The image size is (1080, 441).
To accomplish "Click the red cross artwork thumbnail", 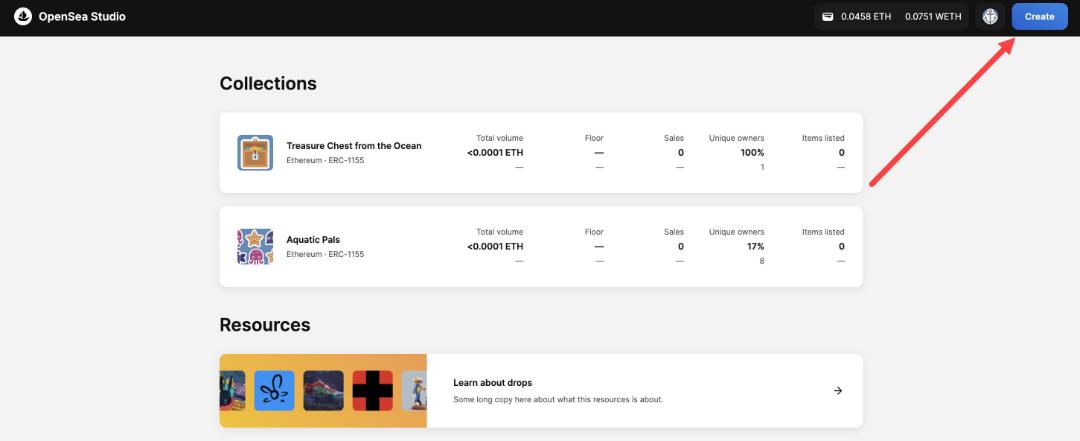I will (373, 391).
